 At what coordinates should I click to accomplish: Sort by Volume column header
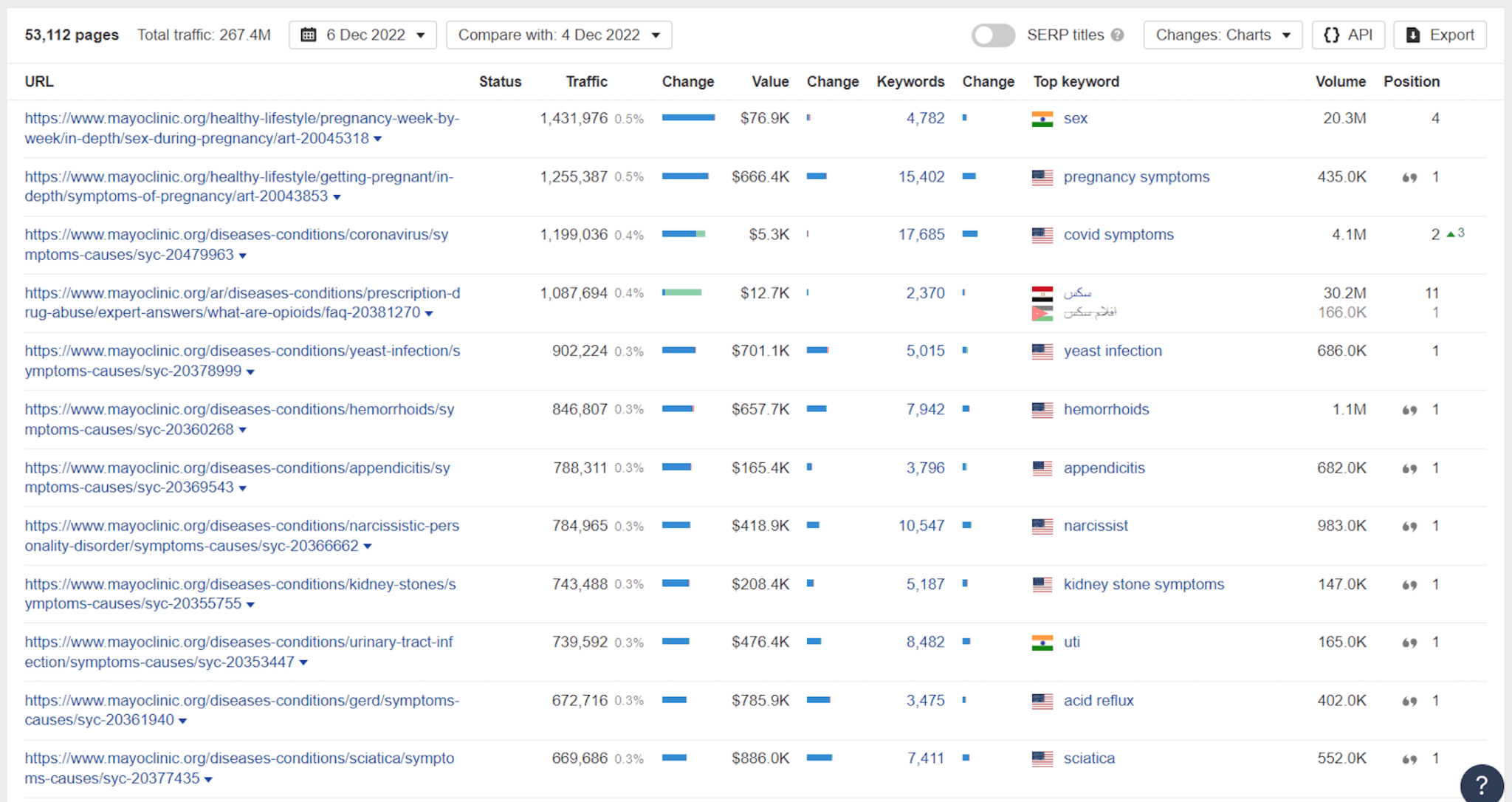[1340, 81]
